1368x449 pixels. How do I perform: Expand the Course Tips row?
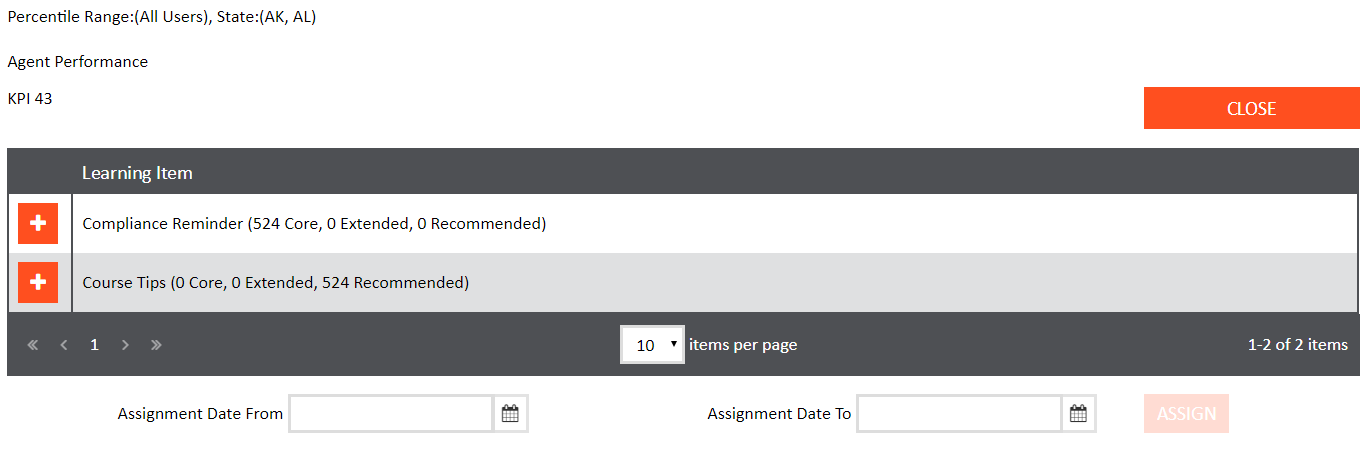[x=38, y=282]
